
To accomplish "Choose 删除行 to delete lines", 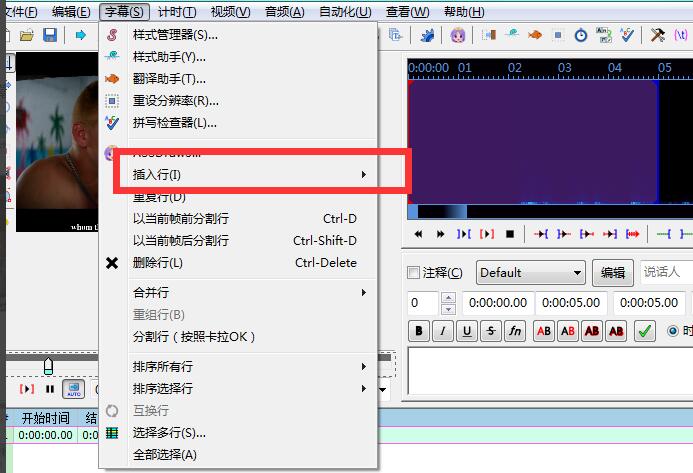I will point(239,263).
